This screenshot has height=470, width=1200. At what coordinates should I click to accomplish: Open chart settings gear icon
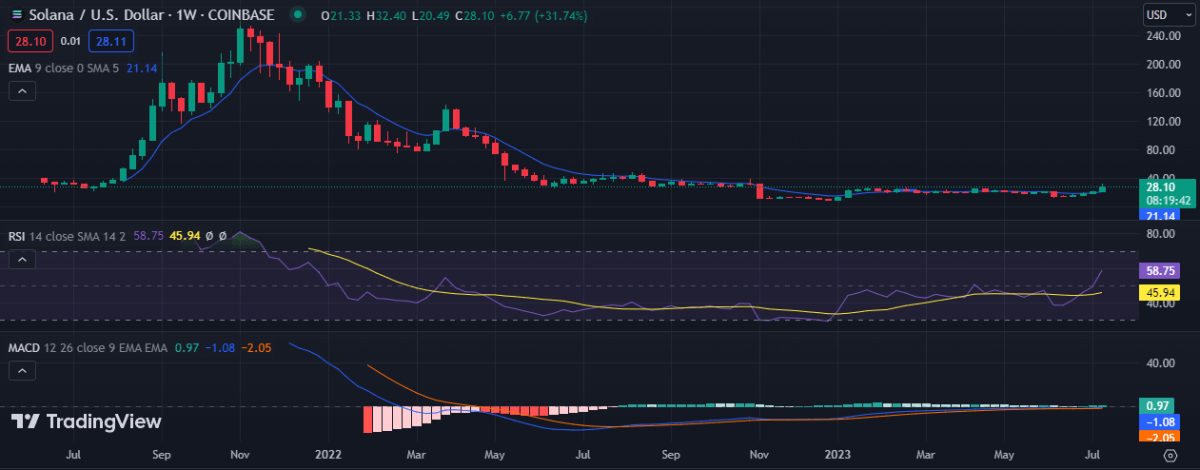coord(1170,454)
